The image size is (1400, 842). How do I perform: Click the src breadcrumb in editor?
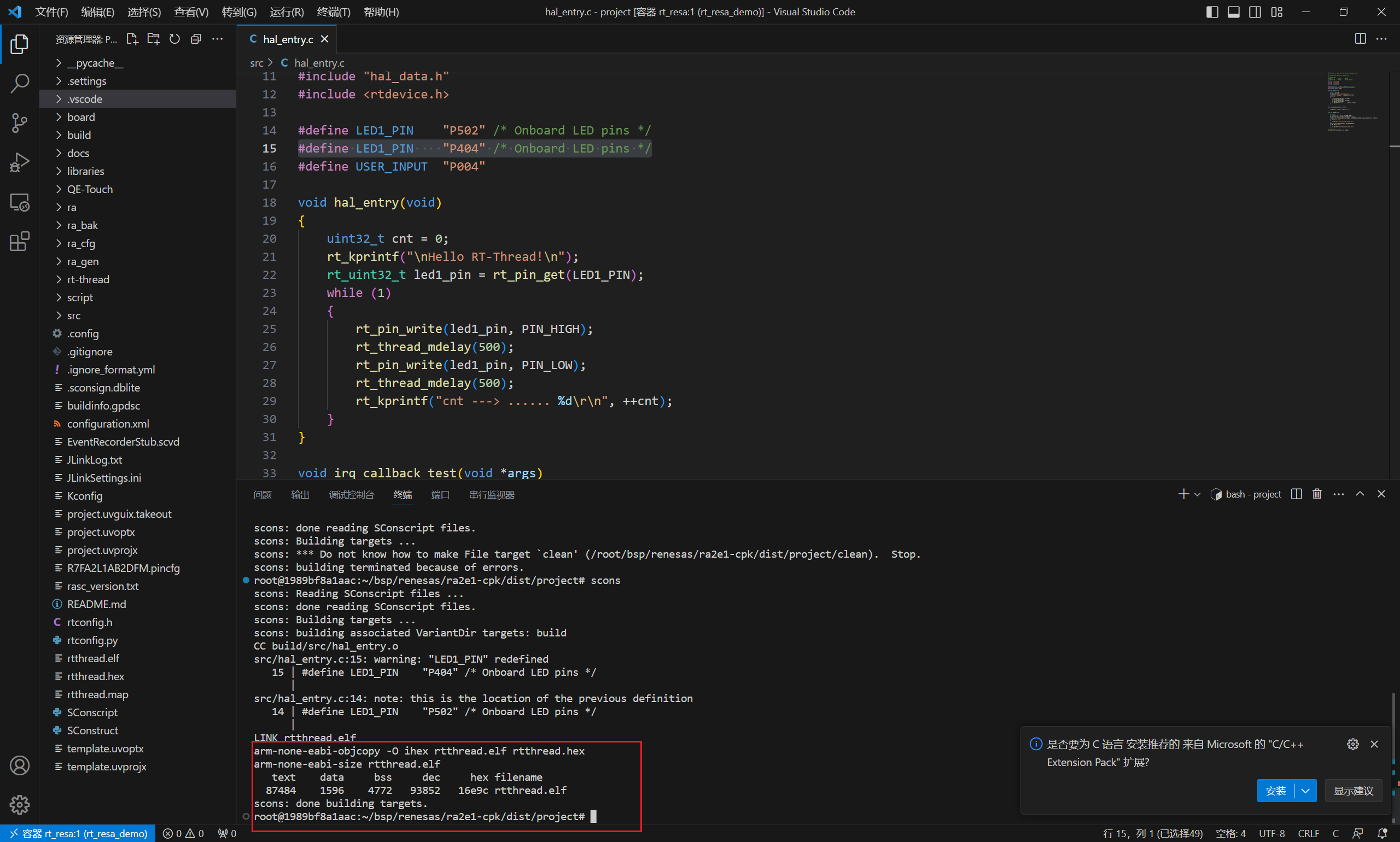pyautogui.click(x=256, y=62)
